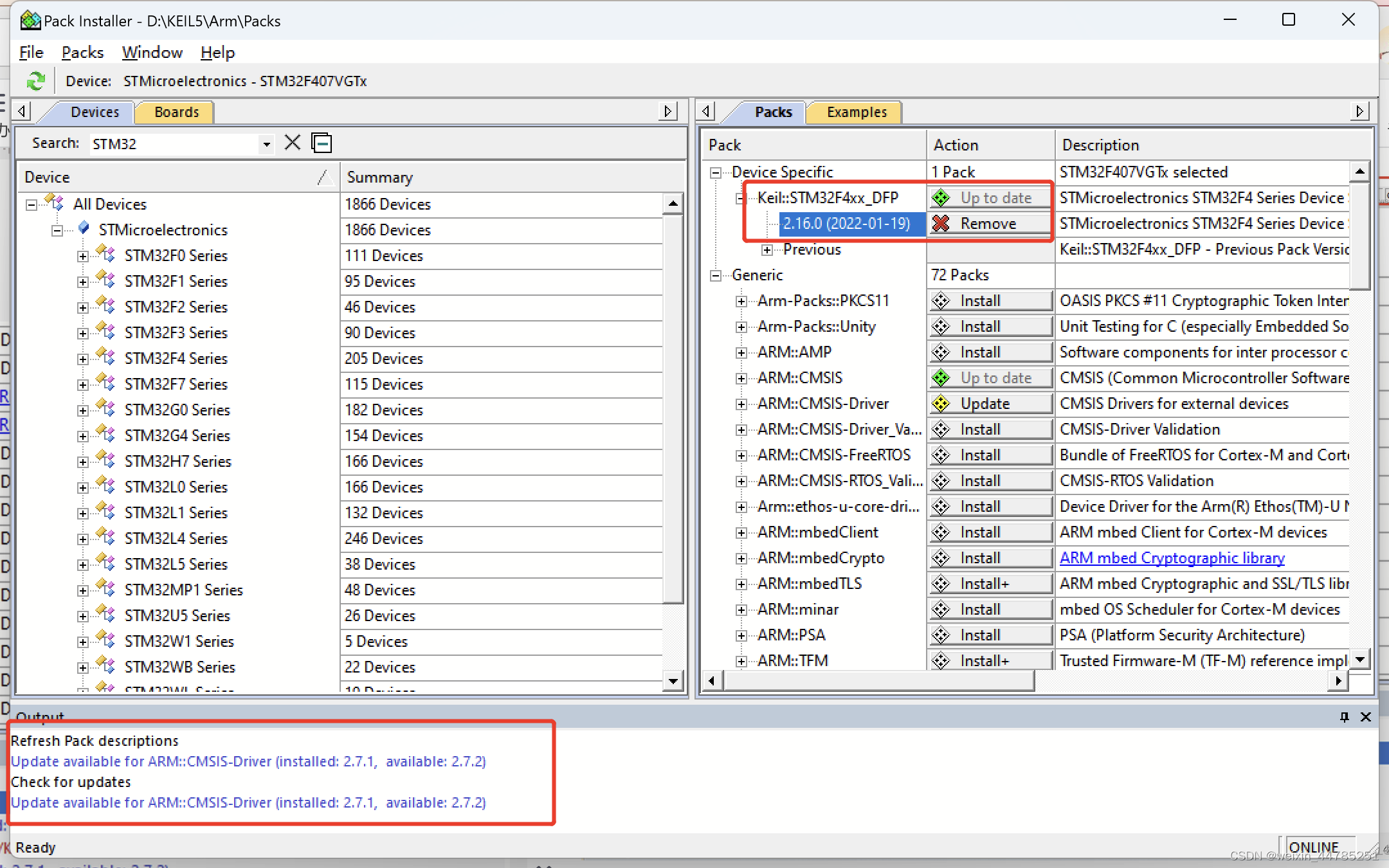Click Update for ARM::CMSIS-Driver pack
Viewport: 1389px width, 868px height.
(989, 404)
